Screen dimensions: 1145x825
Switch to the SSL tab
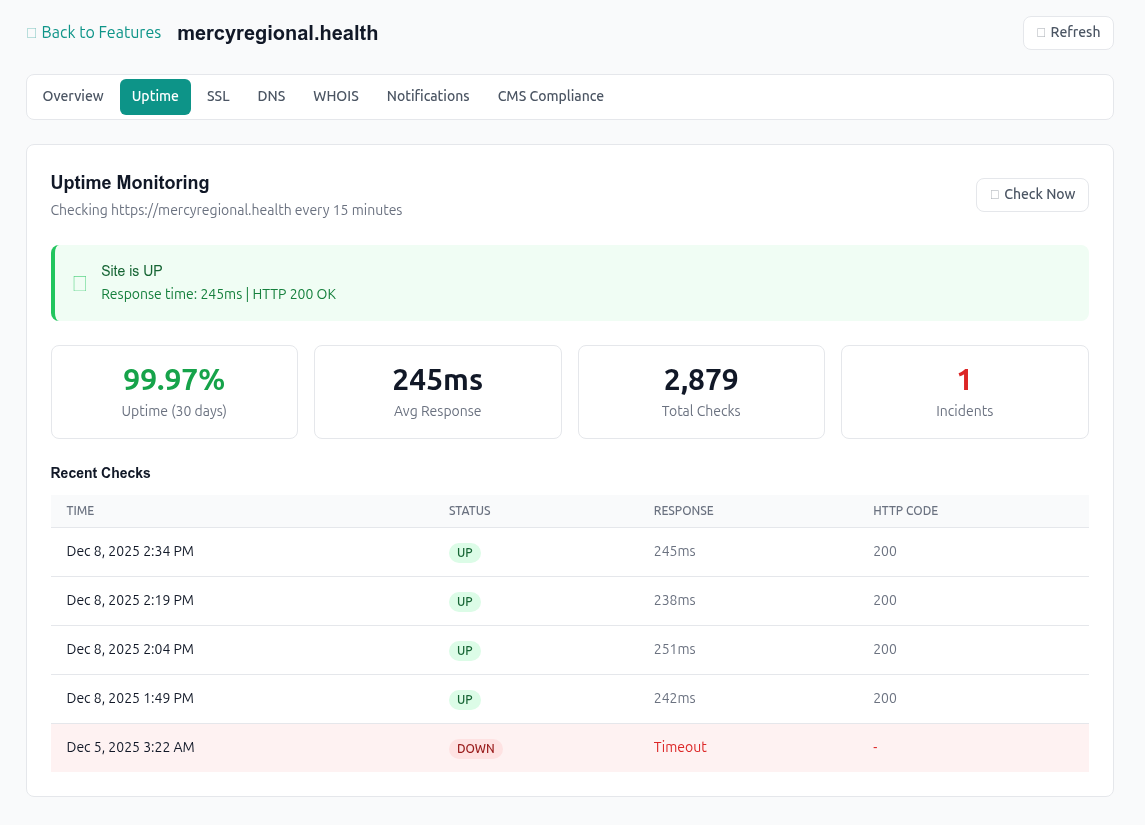pos(218,96)
